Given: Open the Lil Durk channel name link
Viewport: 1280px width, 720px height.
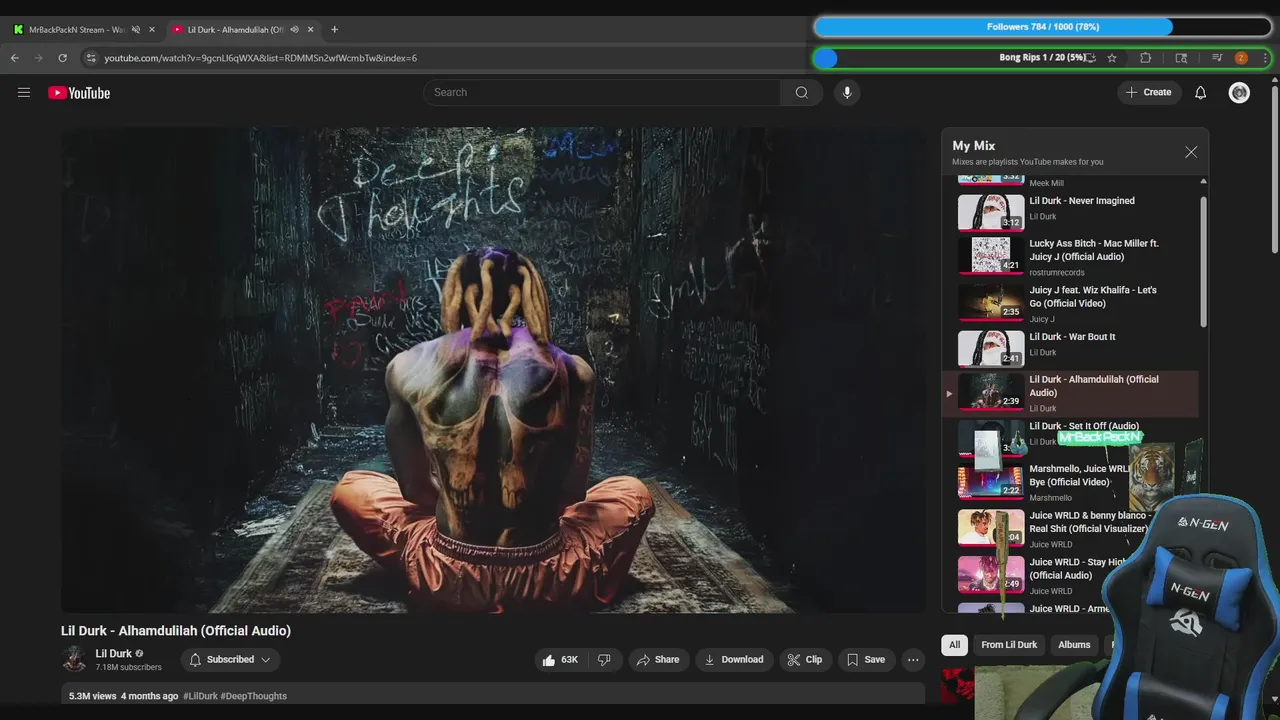Looking at the screenshot, I should click(x=113, y=654).
